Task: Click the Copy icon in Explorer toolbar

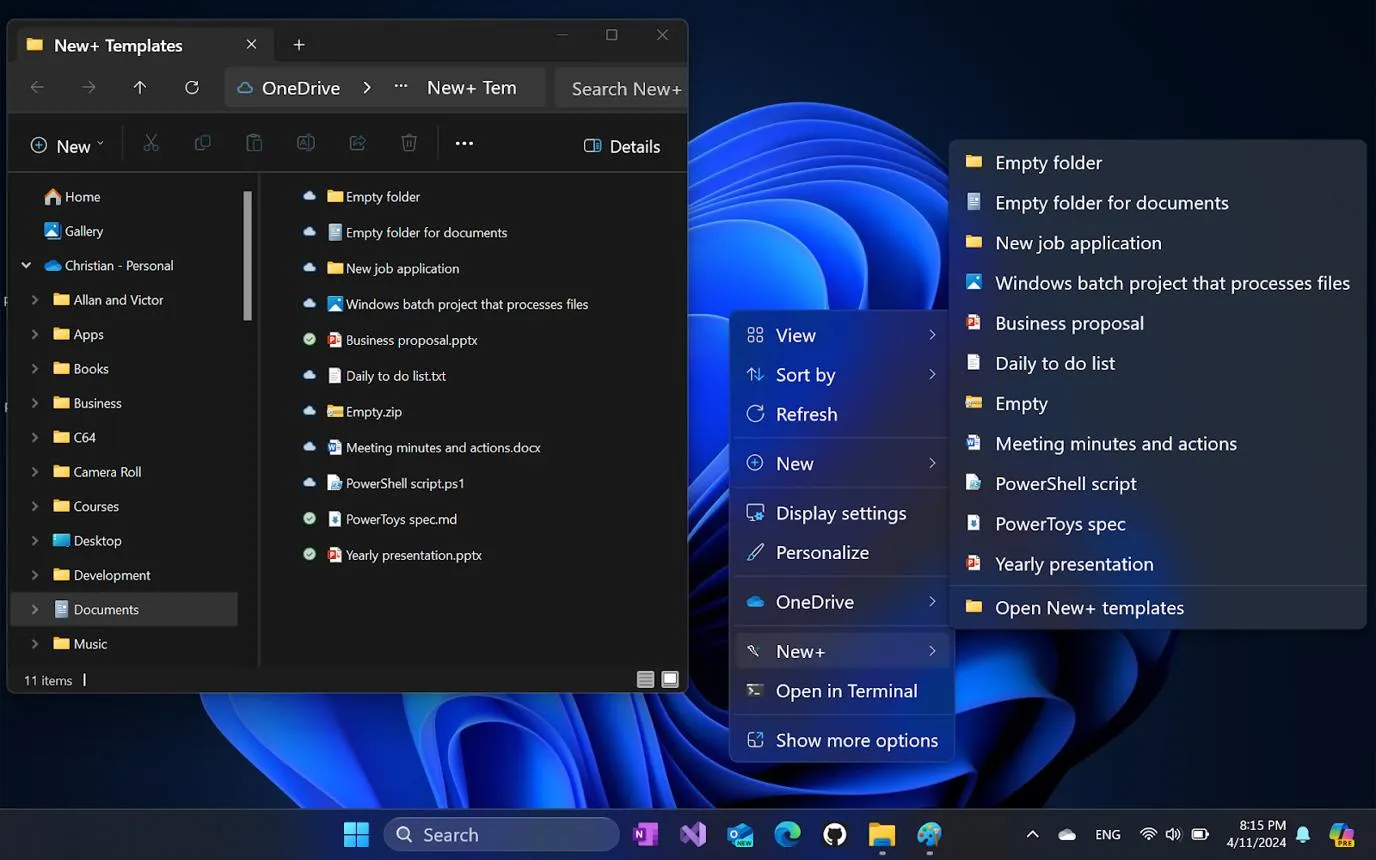Action: point(203,144)
